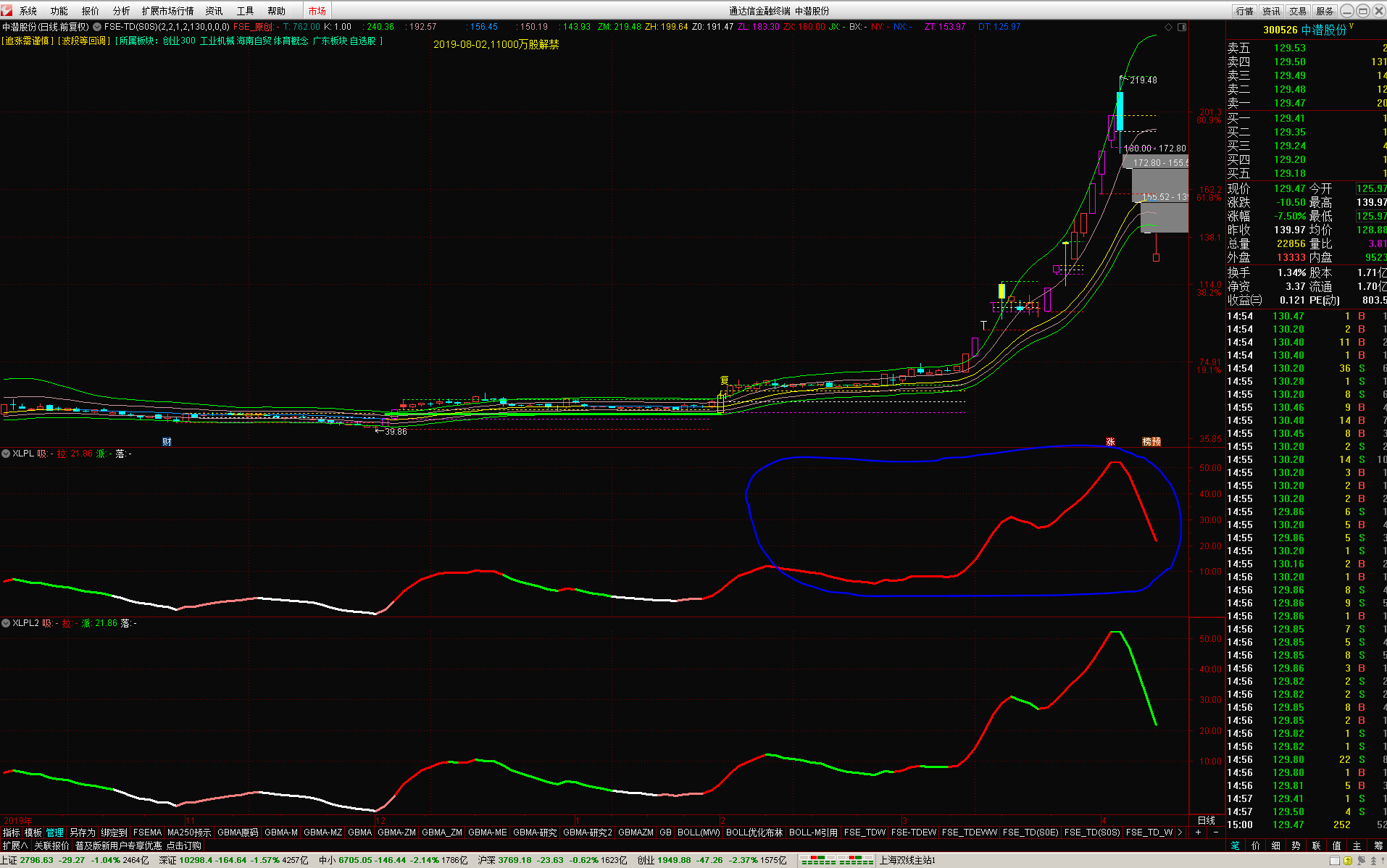Open the 扩展市场行情 menu
The height and width of the screenshot is (868, 1387).
click(168, 11)
